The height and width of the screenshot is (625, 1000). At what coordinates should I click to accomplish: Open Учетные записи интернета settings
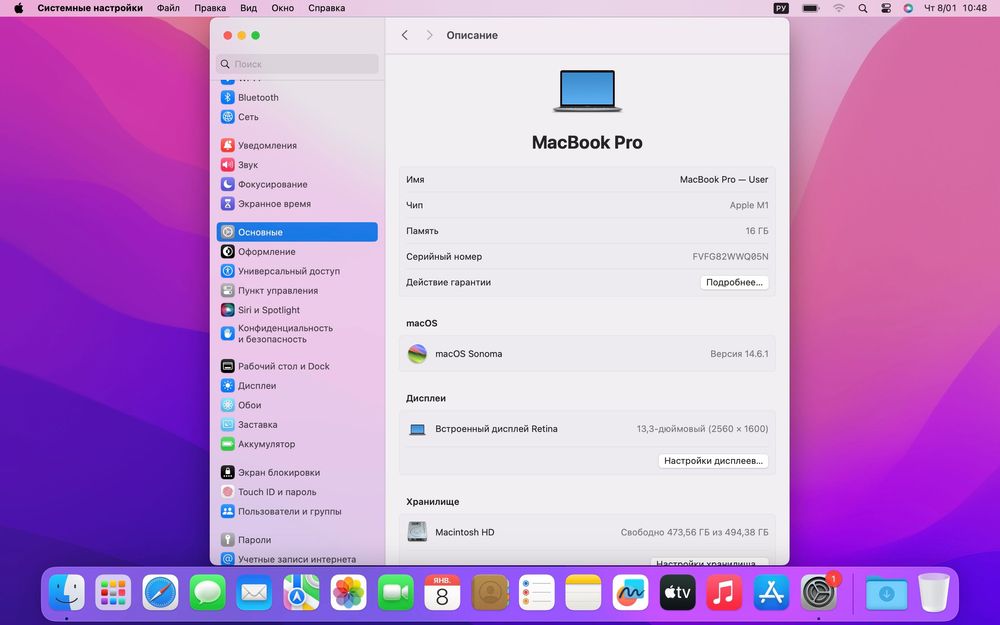pyautogui.click(x=297, y=559)
